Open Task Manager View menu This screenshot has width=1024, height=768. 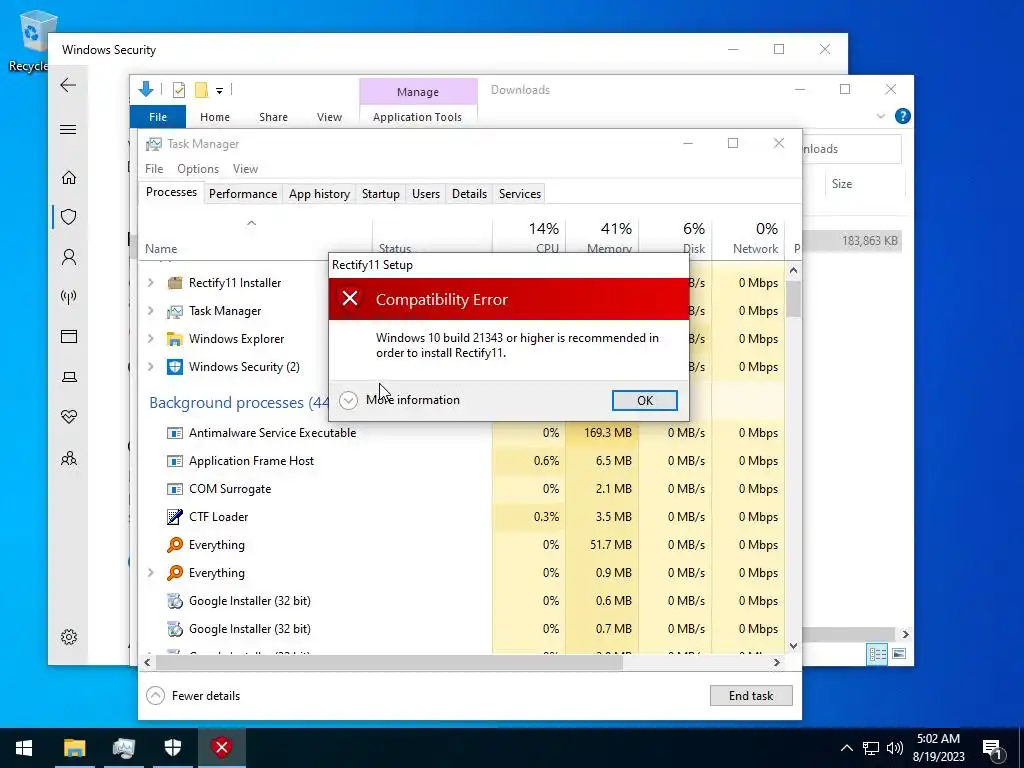click(x=246, y=168)
